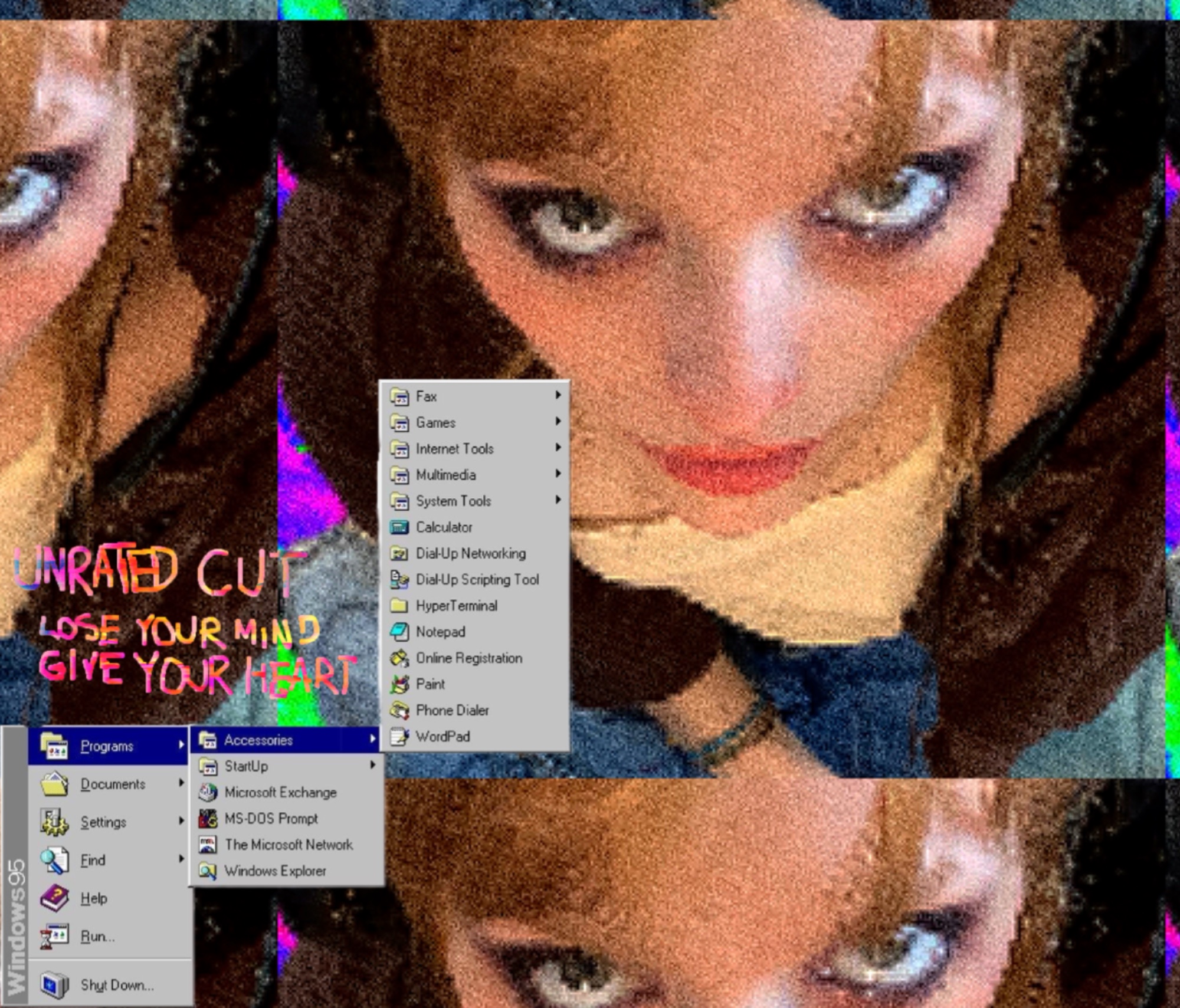1180x1008 pixels.
Task: Click the Phone Dialer icon
Action: click(399, 710)
